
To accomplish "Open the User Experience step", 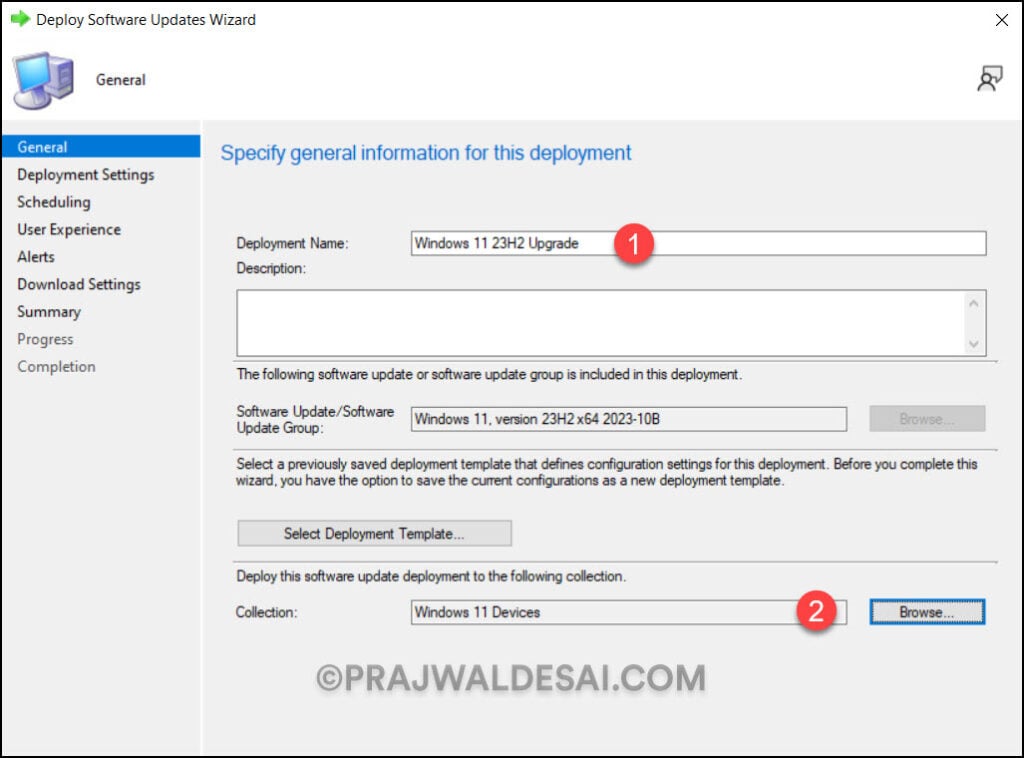I will [x=69, y=229].
